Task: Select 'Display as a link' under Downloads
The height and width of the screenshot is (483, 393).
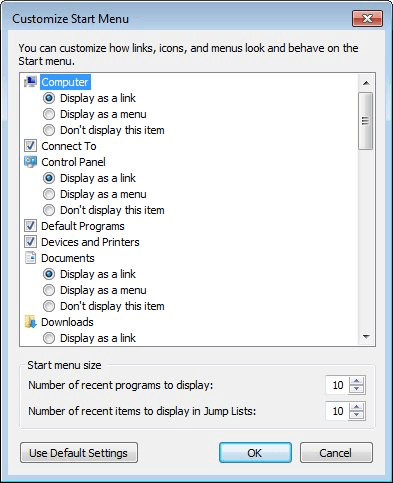Action: point(49,338)
